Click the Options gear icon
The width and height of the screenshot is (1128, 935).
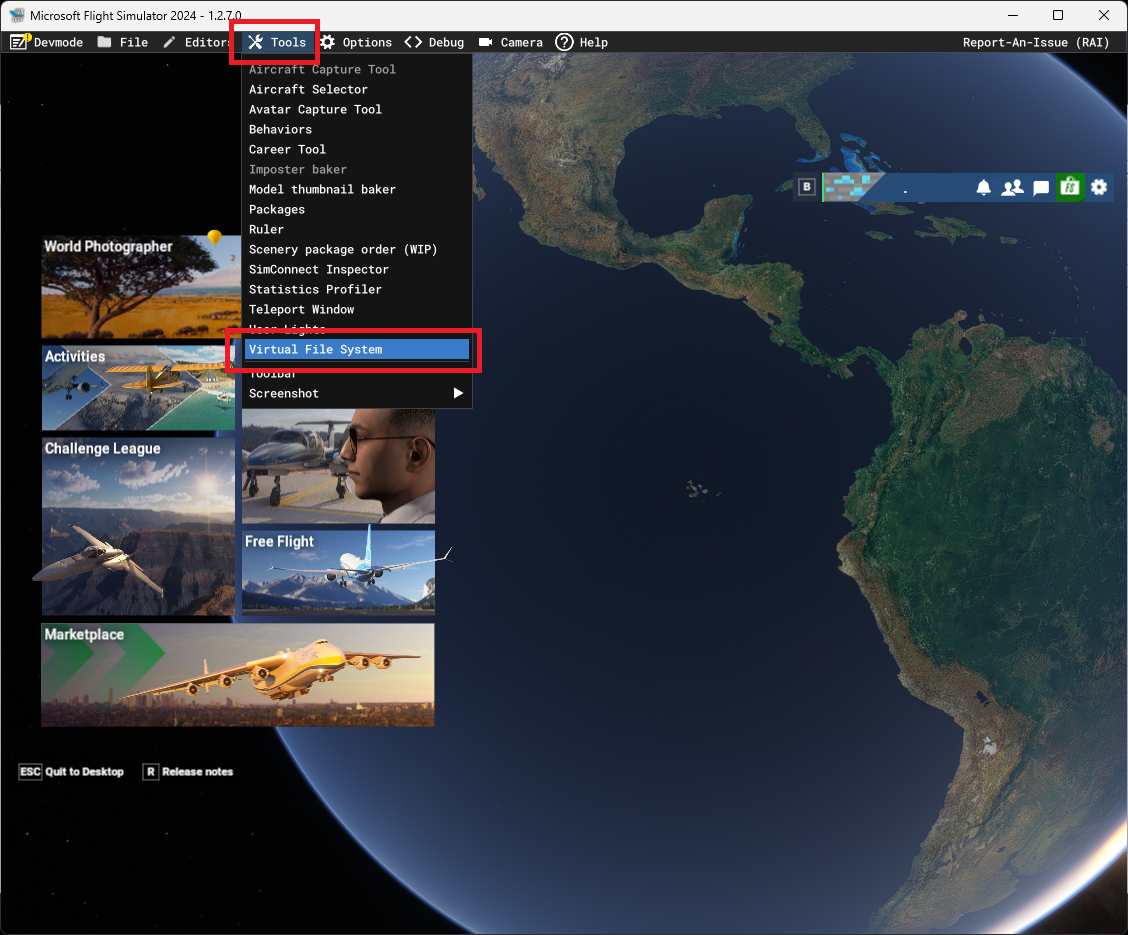328,42
